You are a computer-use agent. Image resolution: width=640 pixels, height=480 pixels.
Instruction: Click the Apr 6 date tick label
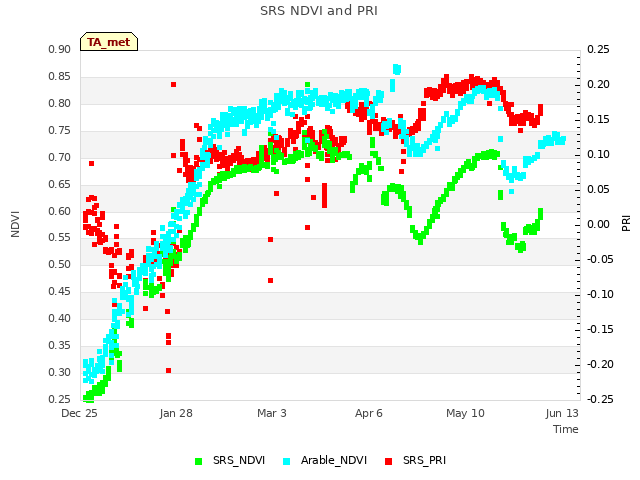click(369, 413)
